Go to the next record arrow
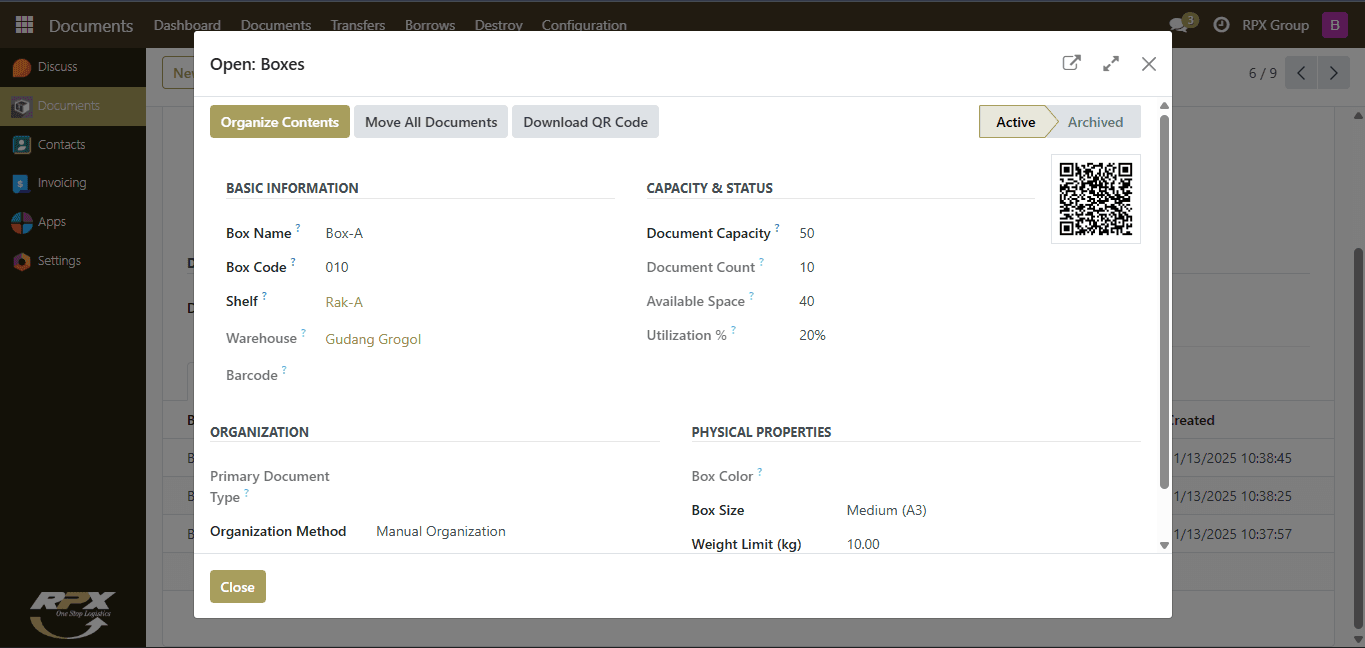 [x=1333, y=73]
